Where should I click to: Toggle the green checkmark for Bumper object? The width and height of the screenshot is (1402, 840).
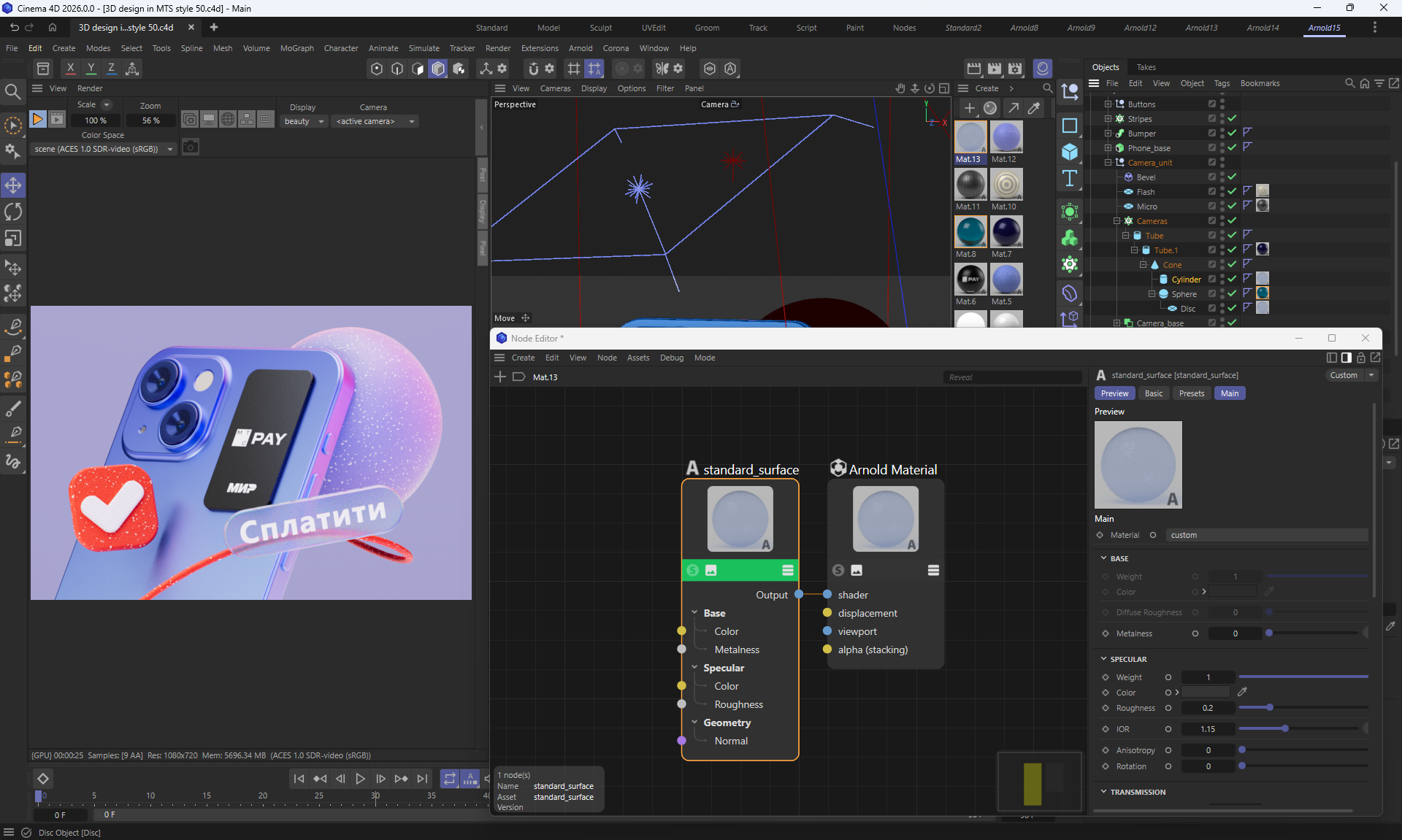click(1232, 133)
